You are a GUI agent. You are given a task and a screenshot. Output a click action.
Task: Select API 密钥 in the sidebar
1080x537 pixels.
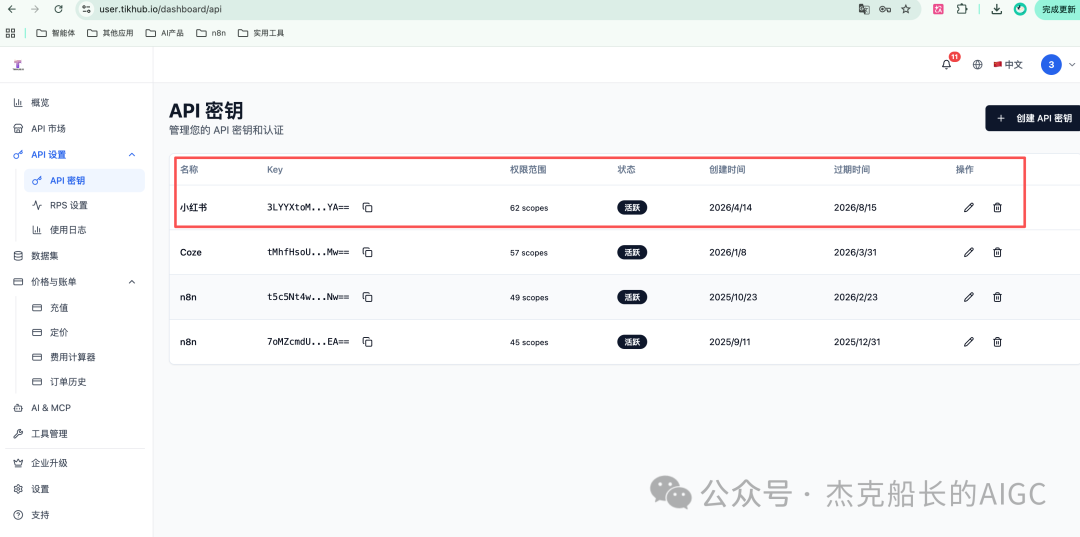coord(84,180)
